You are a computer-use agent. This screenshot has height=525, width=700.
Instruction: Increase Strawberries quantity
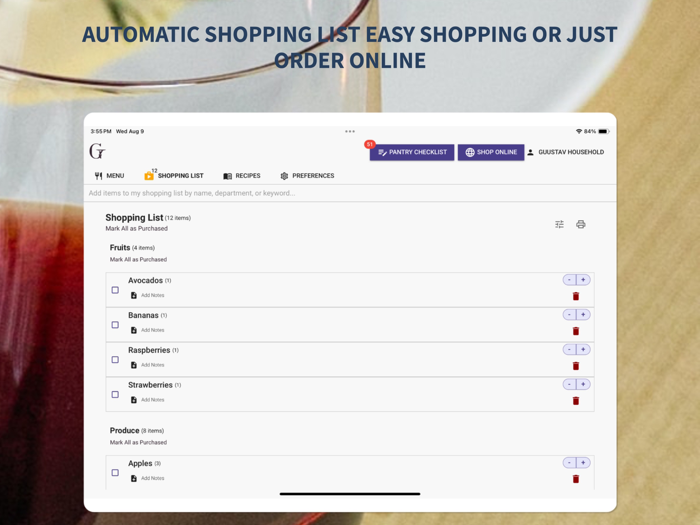[x=583, y=384]
